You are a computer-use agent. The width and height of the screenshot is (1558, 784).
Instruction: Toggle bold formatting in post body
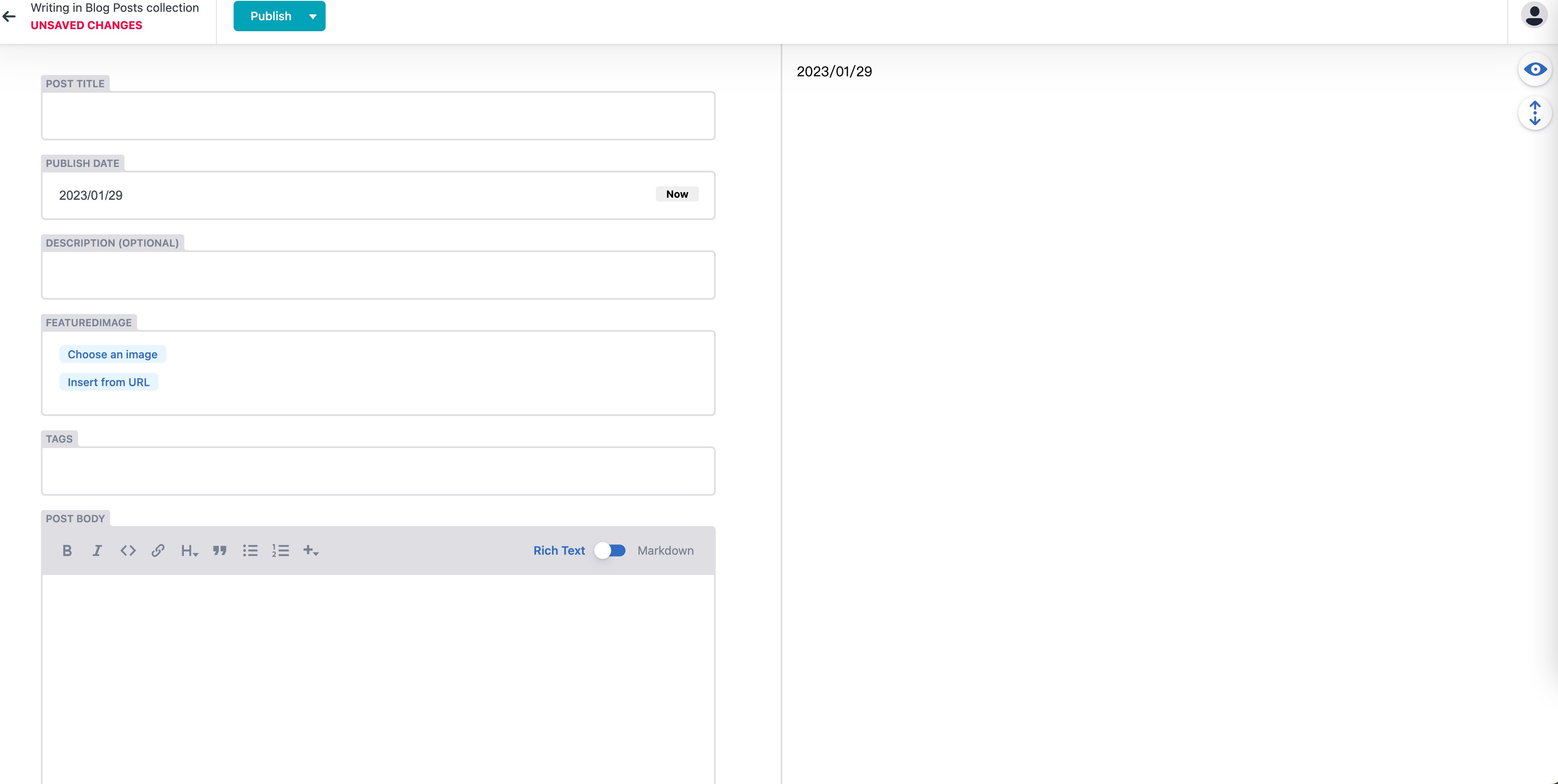tap(67, 550)
